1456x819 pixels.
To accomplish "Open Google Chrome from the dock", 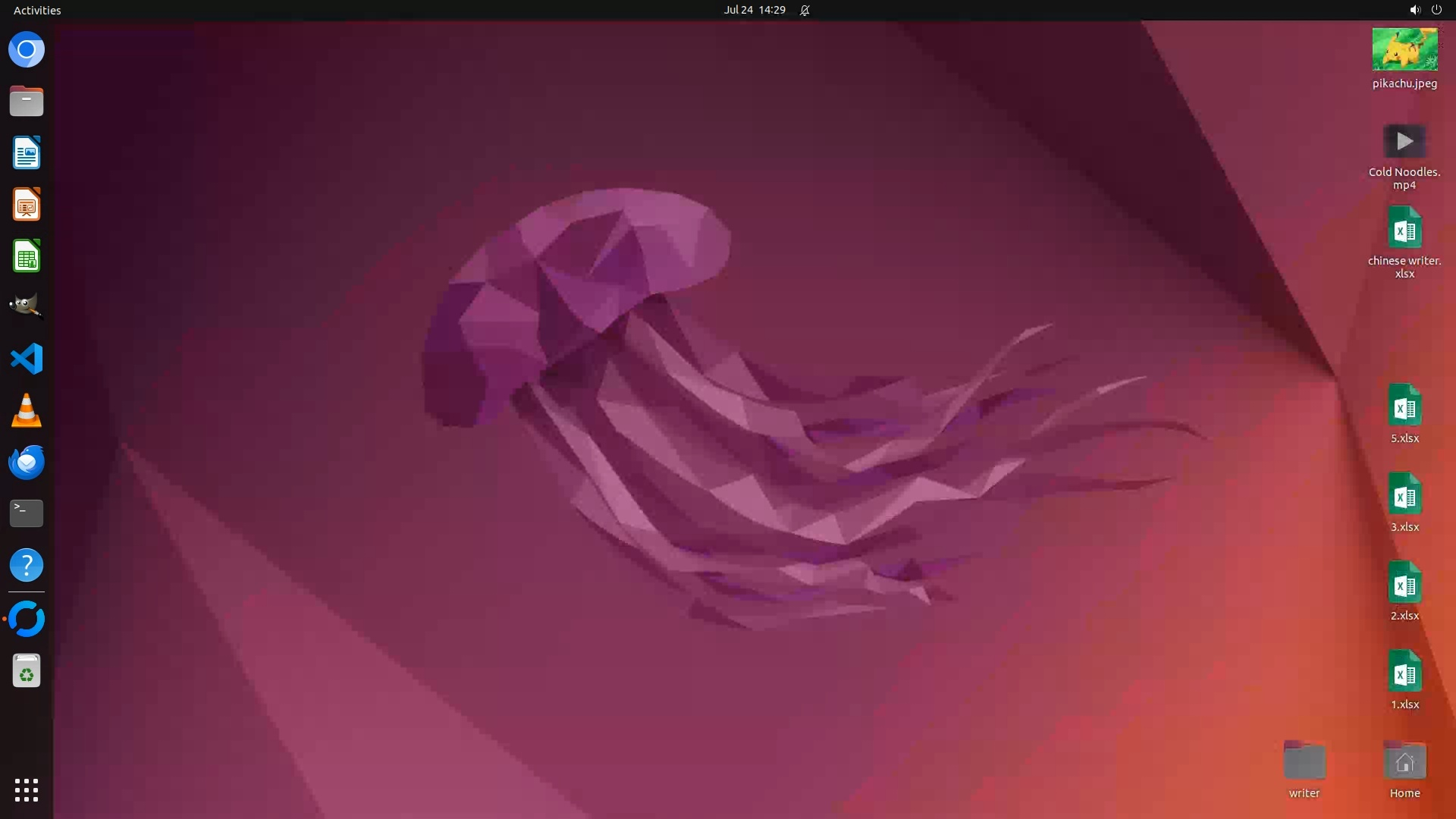I will (x=27, y=50).
